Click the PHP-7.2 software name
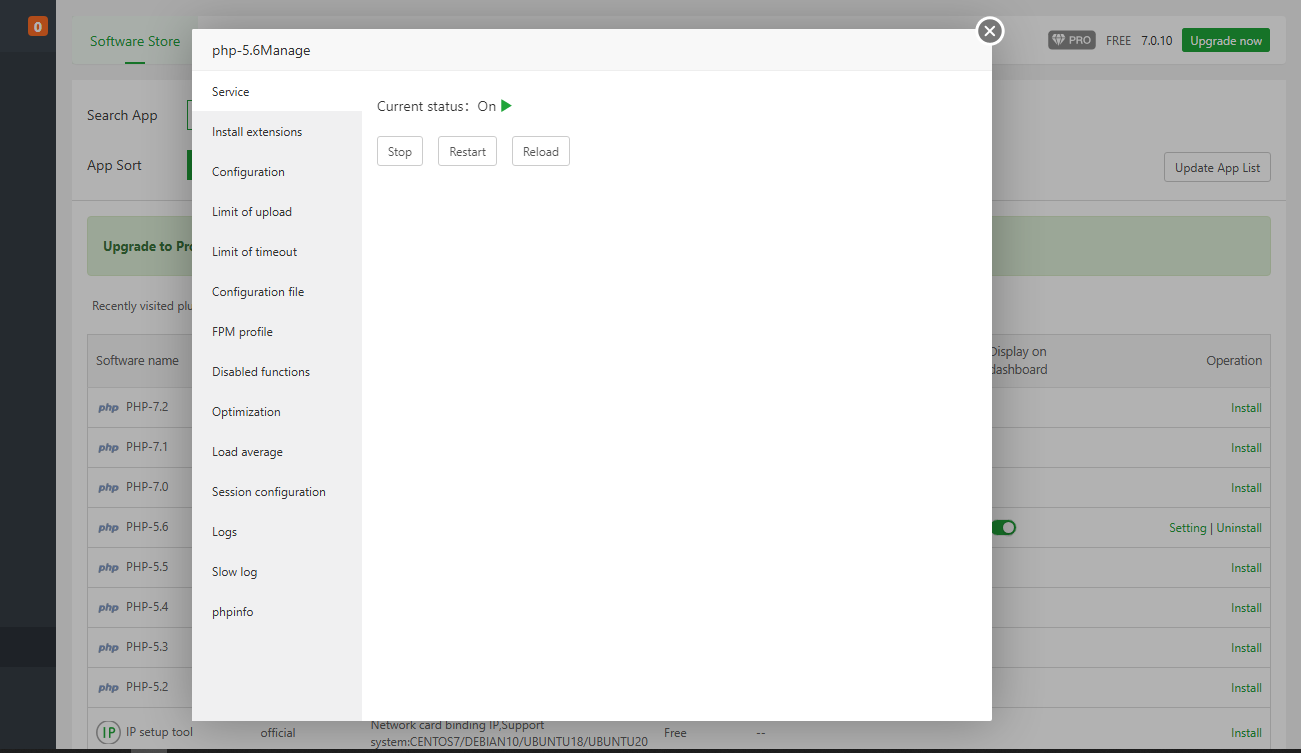This screenshot has height=753, width=1301. (x=147, y=407)
